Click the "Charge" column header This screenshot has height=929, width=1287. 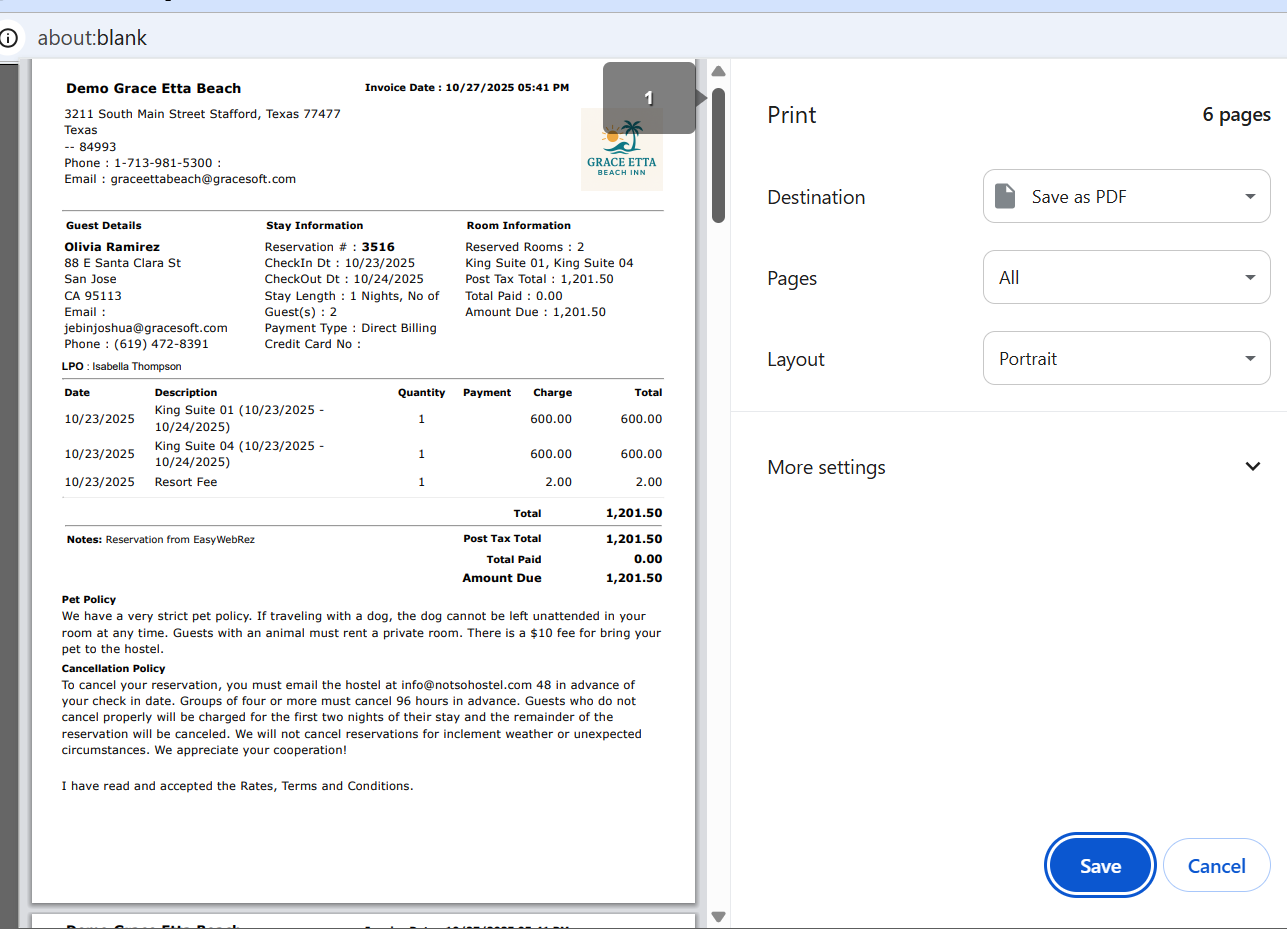click(x=553, y=393)
